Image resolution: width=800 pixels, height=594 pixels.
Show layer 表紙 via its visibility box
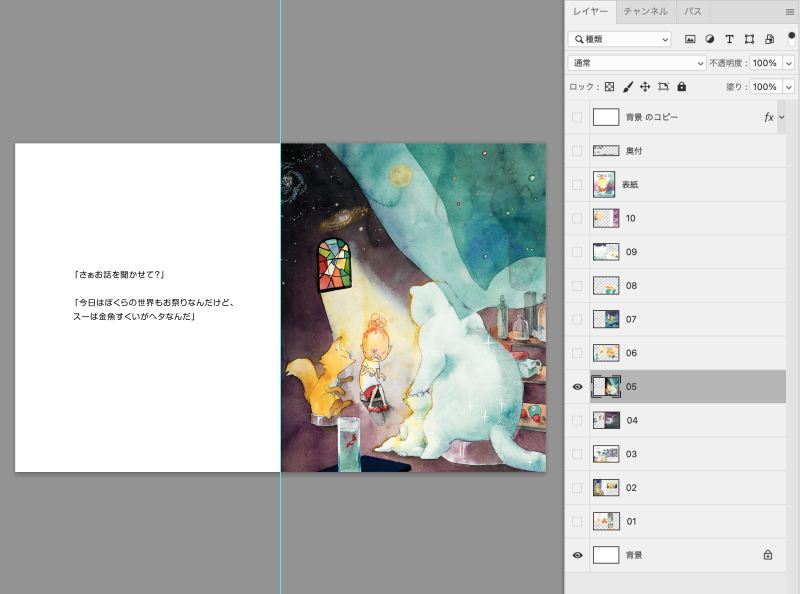pos(577,184)
